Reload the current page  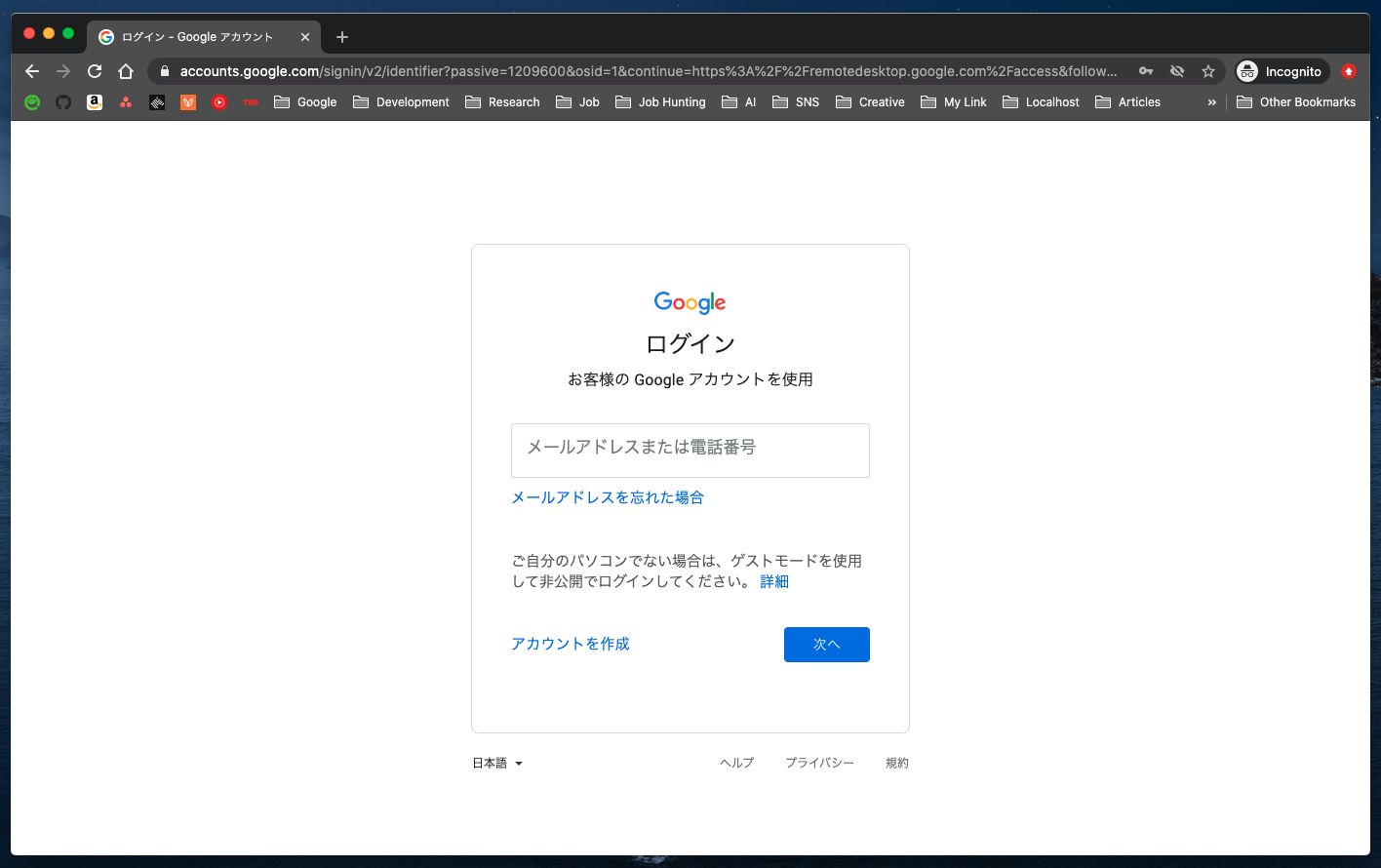[x=95, y=71]
